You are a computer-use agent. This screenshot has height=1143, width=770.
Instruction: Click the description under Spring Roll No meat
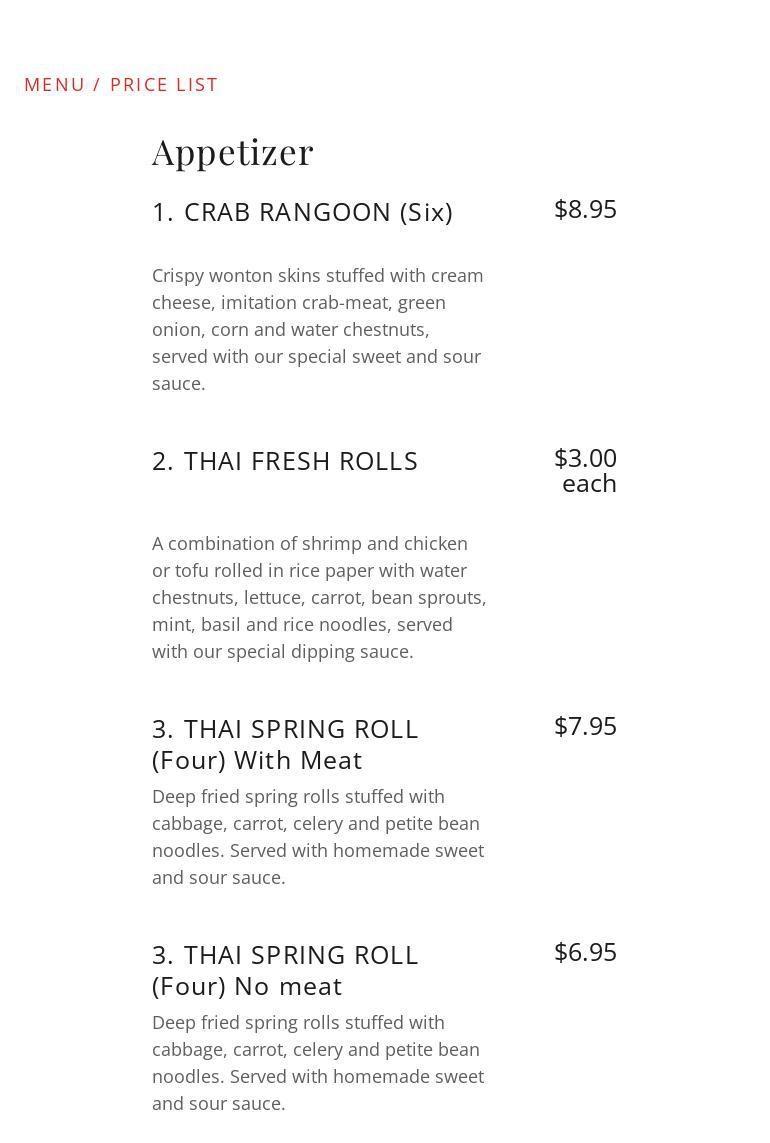[x=318, y=1063]
